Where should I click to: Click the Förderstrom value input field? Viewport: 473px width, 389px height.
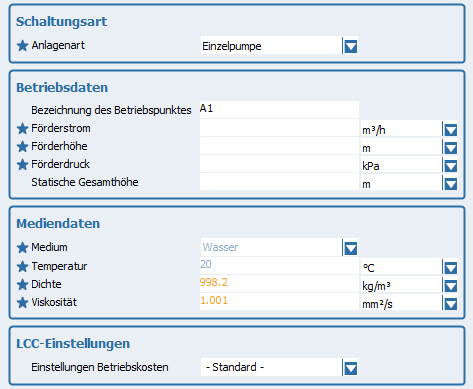coord(279,128)
